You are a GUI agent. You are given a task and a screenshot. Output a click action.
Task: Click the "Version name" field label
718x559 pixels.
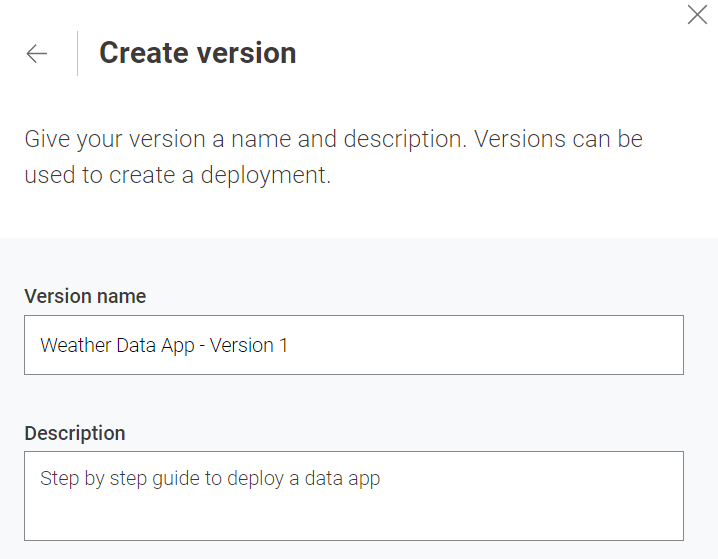pyautogui.click(x=85, y=296)
